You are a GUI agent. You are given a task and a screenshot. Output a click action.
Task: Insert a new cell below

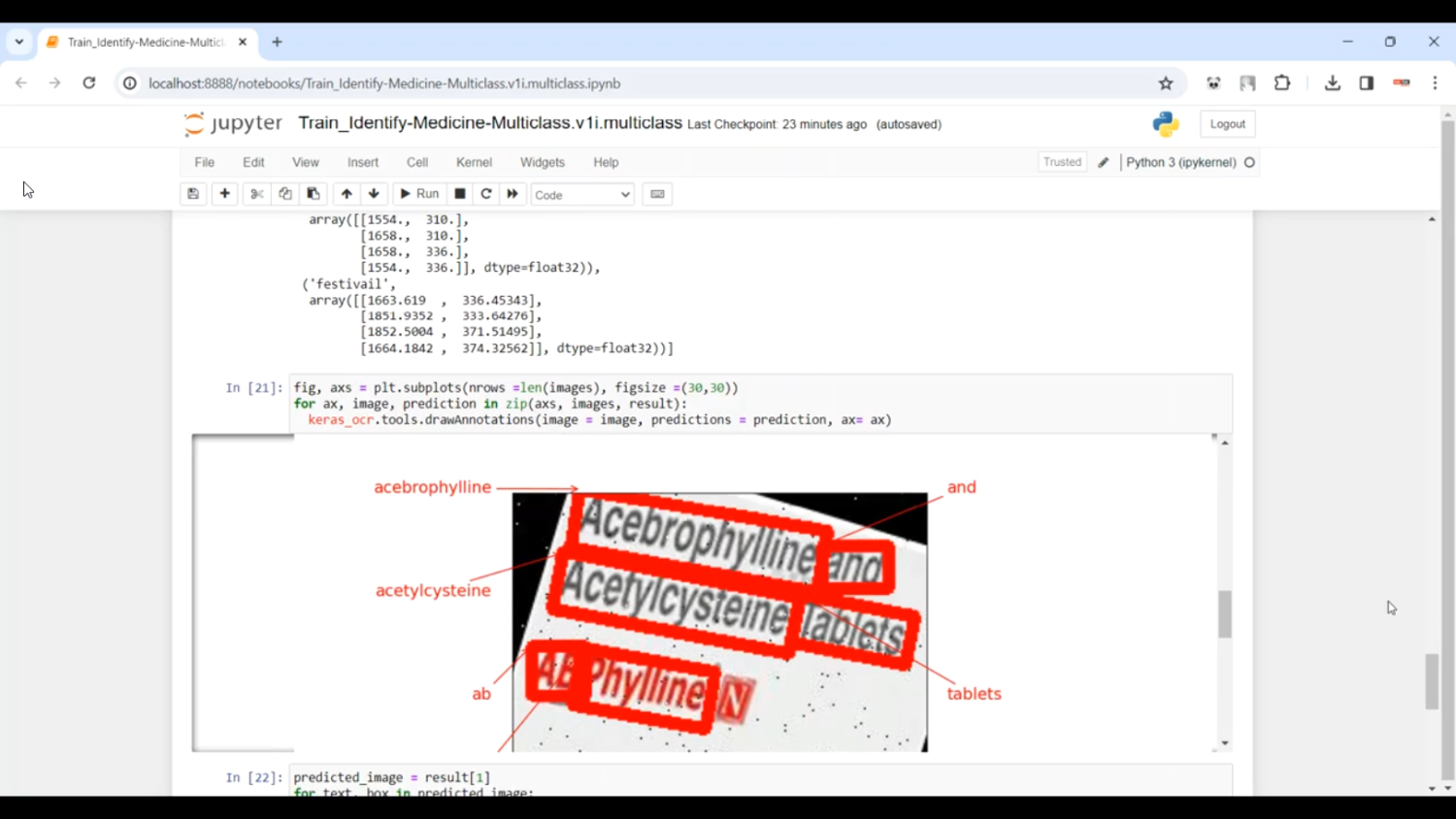(224, 194)
